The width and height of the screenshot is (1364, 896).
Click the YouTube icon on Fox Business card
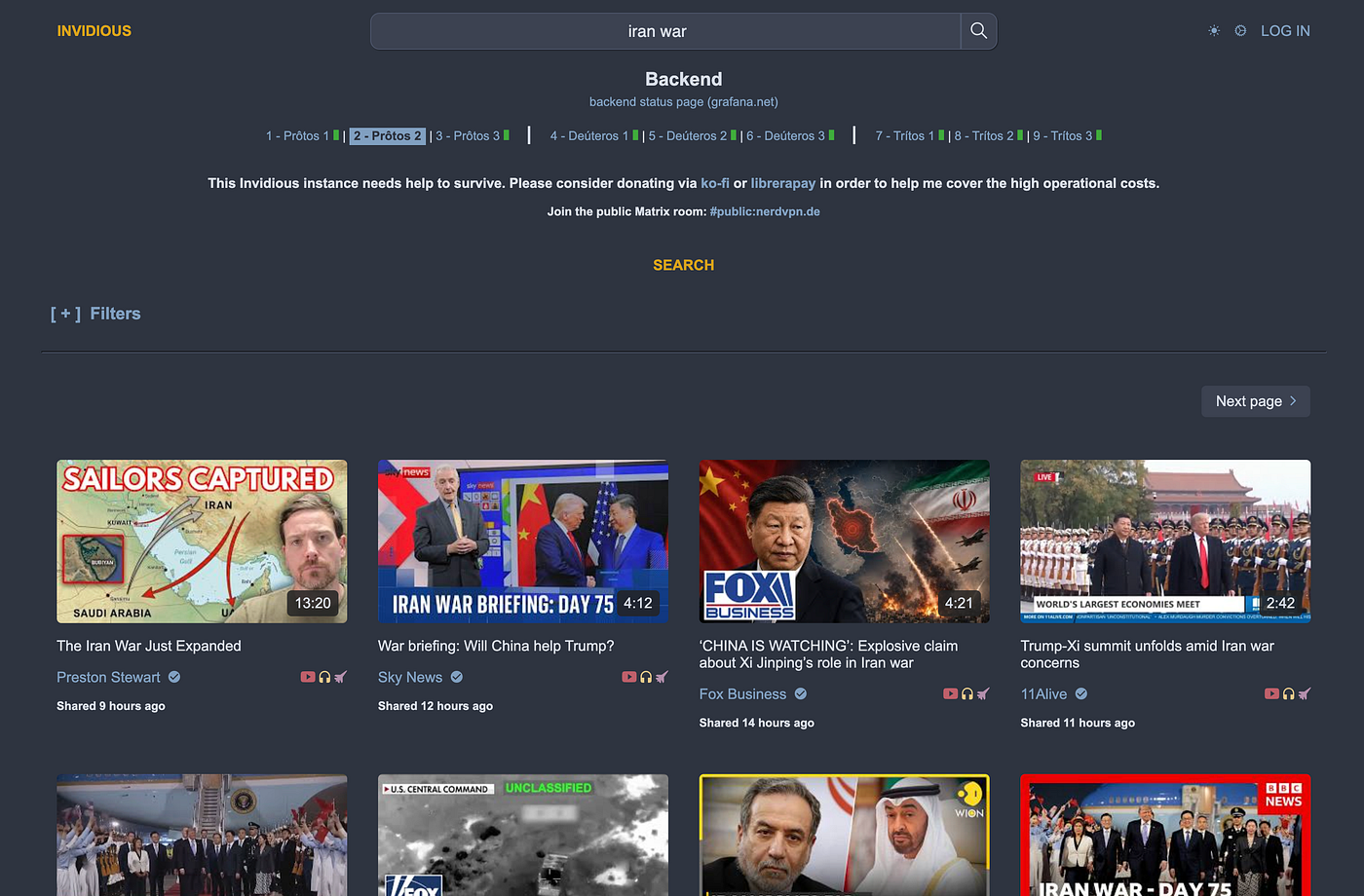[x=951, y=693]
